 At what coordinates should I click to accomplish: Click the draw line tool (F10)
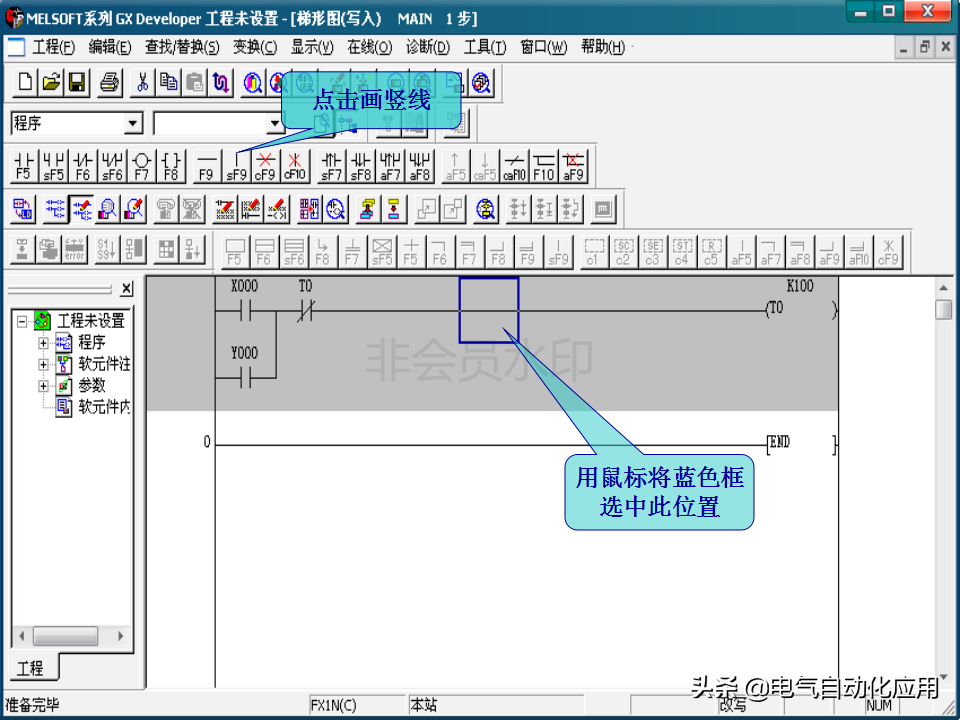pos(544,166)
